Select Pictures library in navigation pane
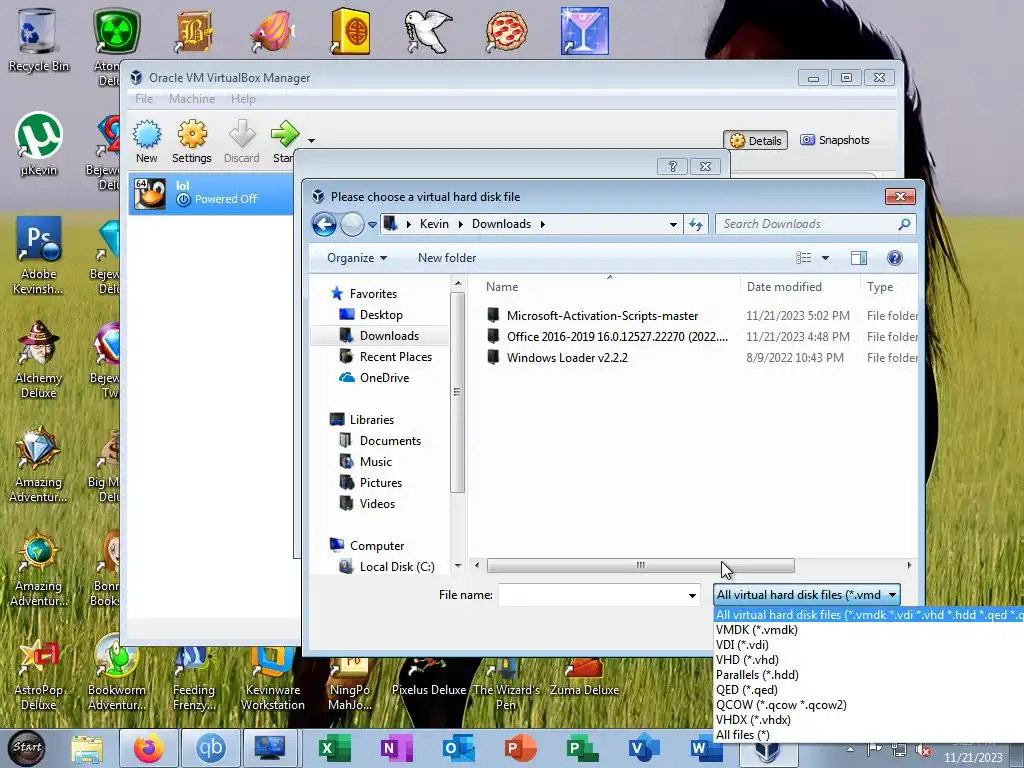Image resolution: width=1024 pixels, height=768 pixels. 381,483
